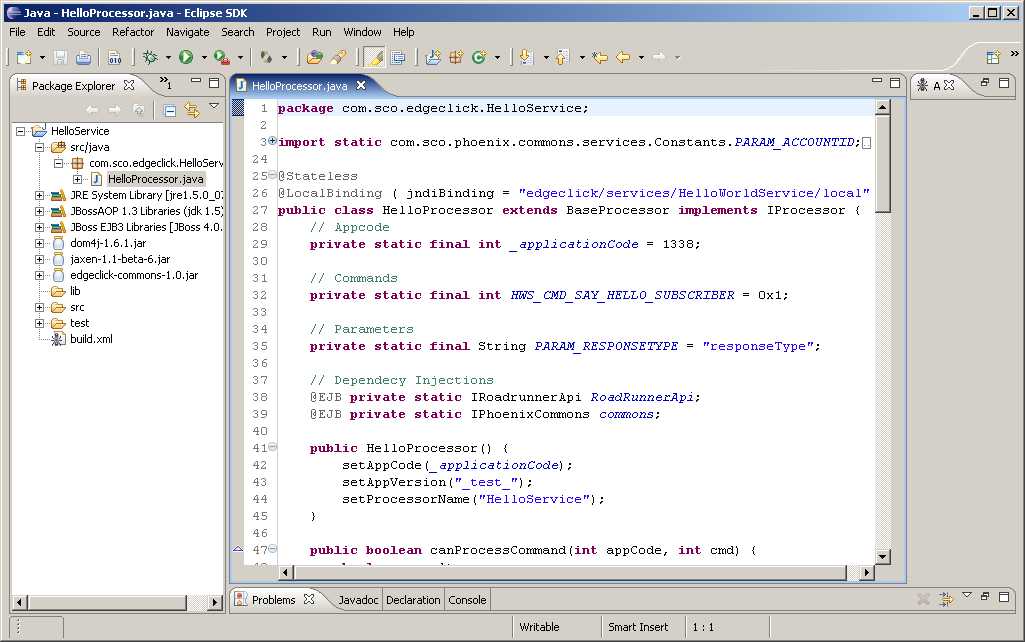Close the Package Explorer view
The height and width of the screenshot is (642, 1025).
pos(129,86)
